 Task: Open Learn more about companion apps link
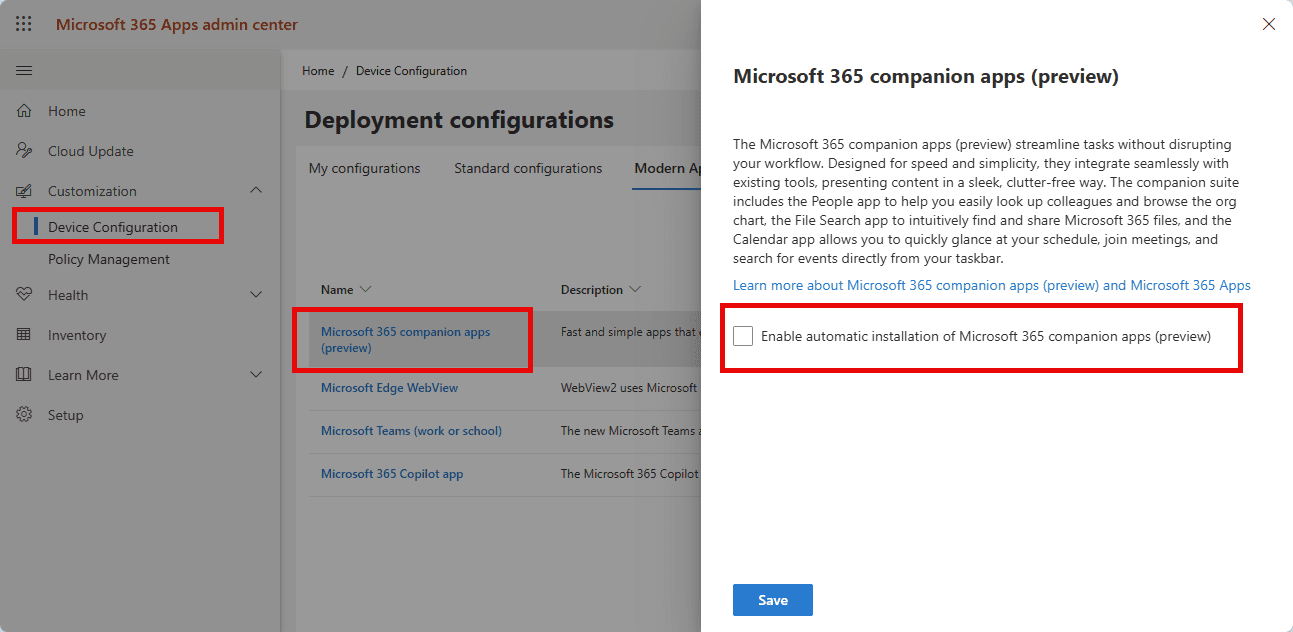991,285
